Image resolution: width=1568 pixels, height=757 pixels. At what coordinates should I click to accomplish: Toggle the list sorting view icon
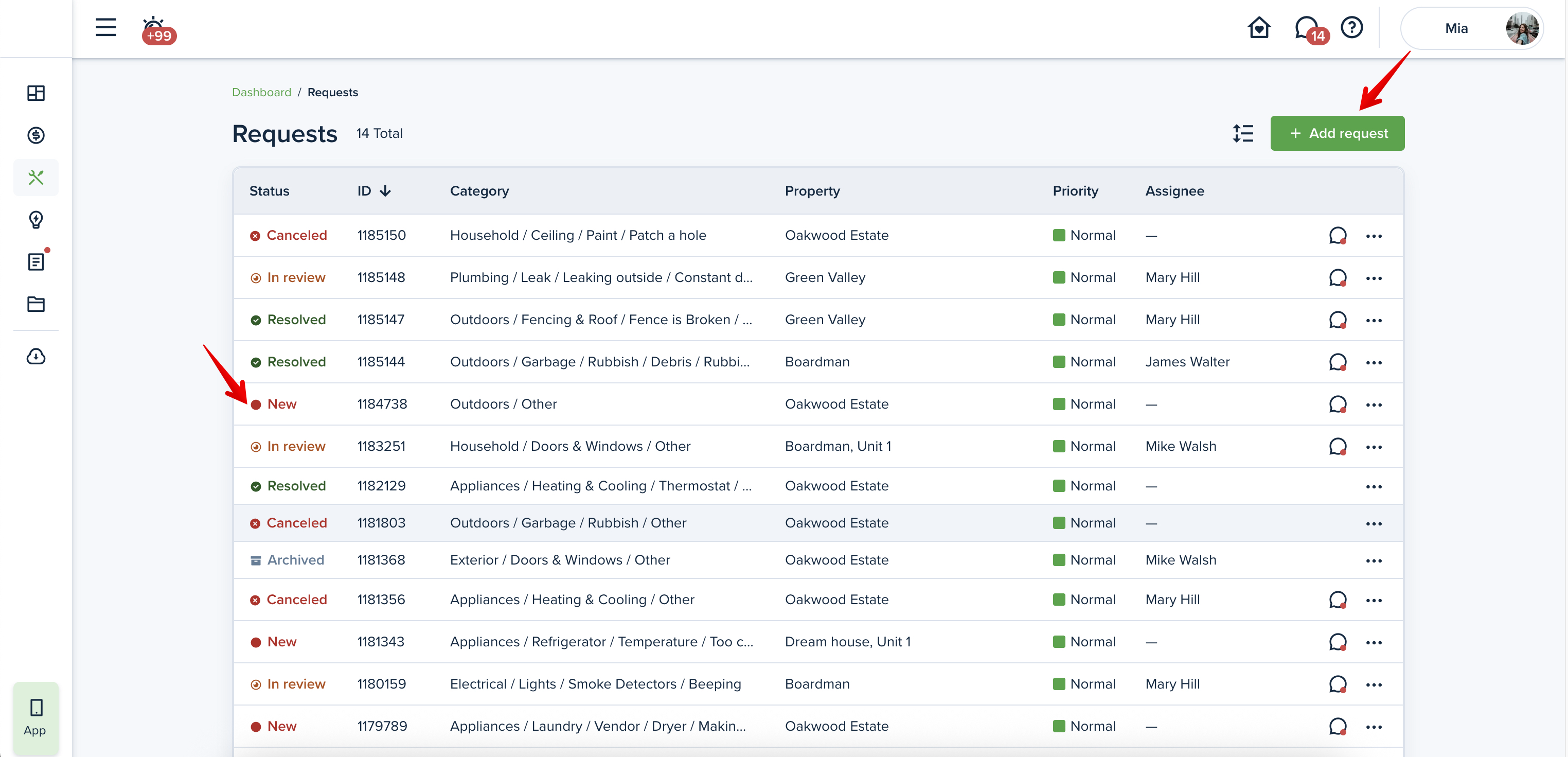point(1242,133)
